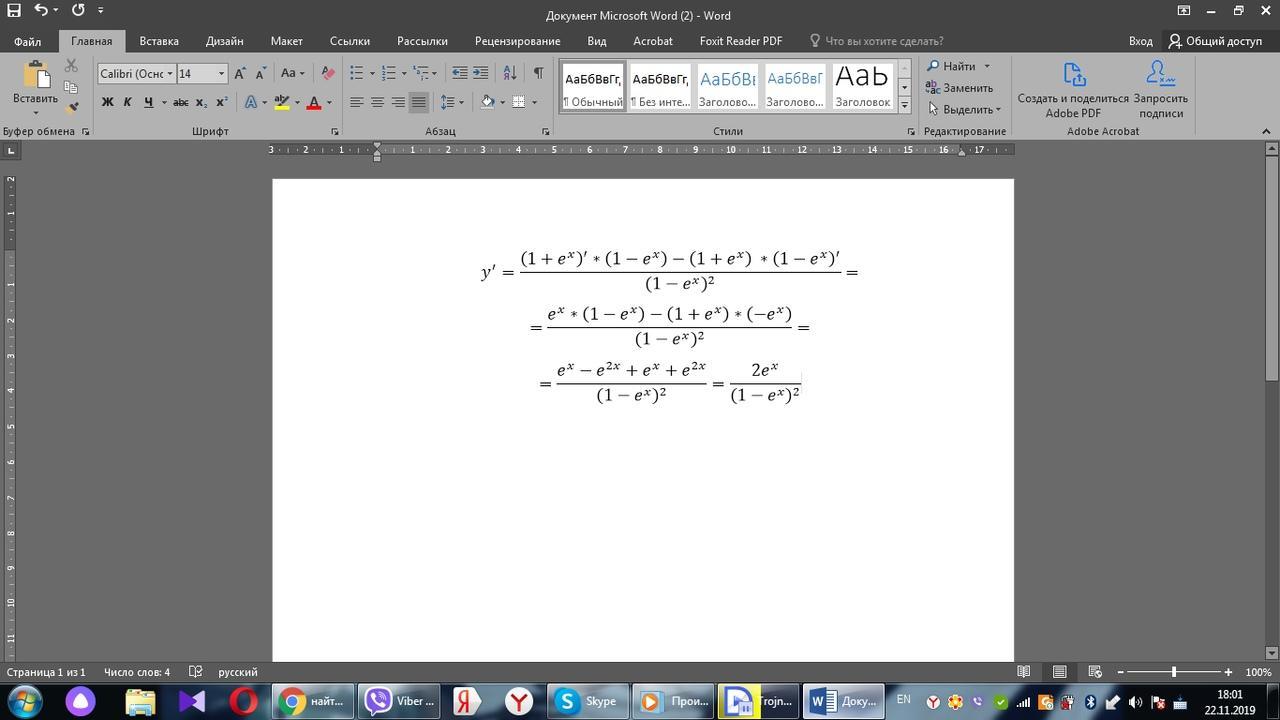Apply superscript formatting
This screenshot has height=720, width=1280.
222,102
